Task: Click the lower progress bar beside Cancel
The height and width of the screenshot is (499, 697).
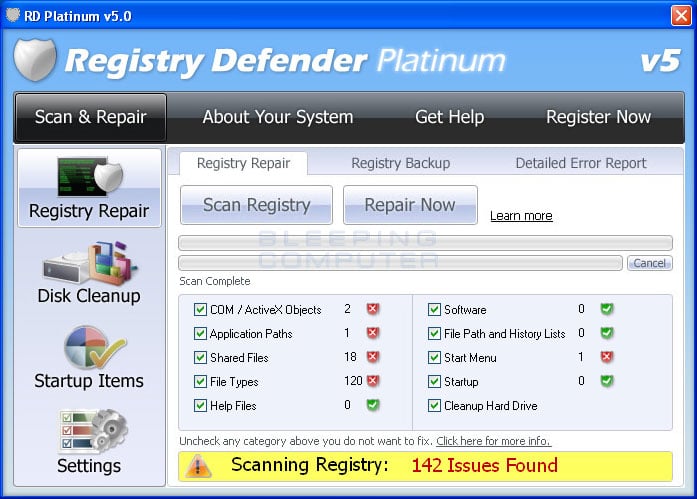Action: pyautogui.click(x=400, y=263)
